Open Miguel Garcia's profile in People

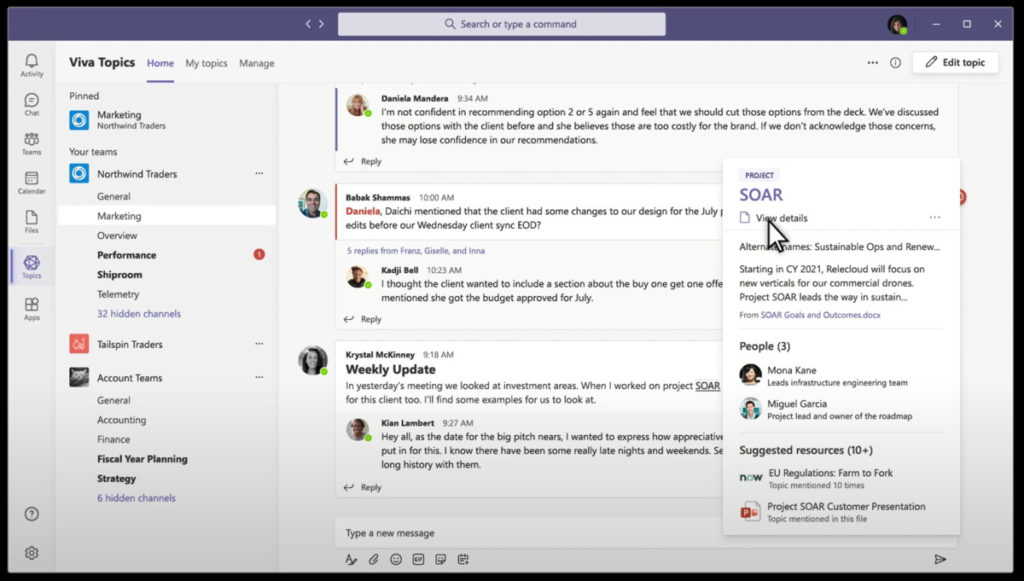point(826,409)
